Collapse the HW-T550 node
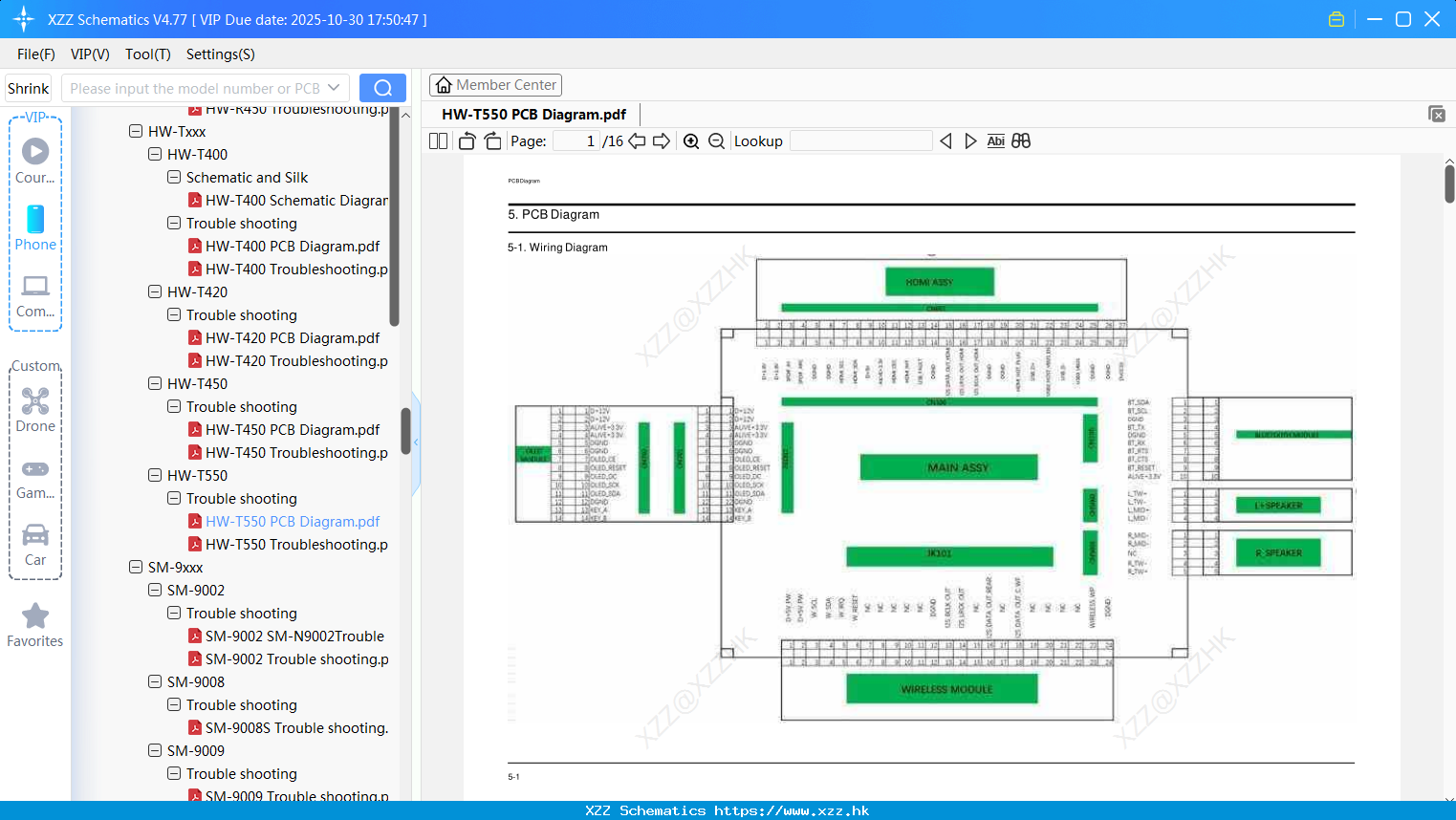The width and height of the screenshot is (1456, 820). (155, 475)
